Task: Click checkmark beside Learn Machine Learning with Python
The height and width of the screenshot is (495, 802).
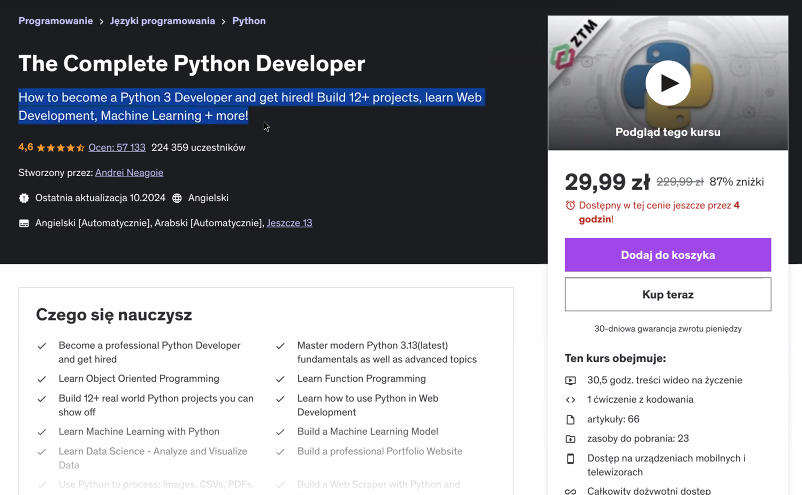Action: (42, 432)
